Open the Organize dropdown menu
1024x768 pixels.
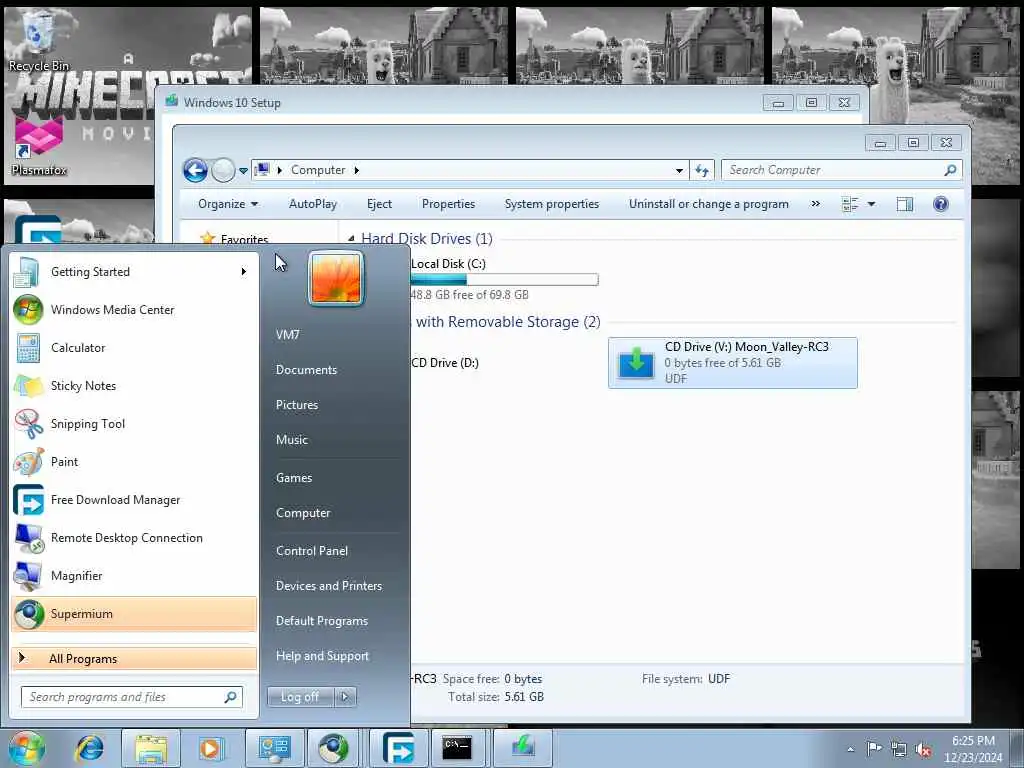tap(228, 204)
